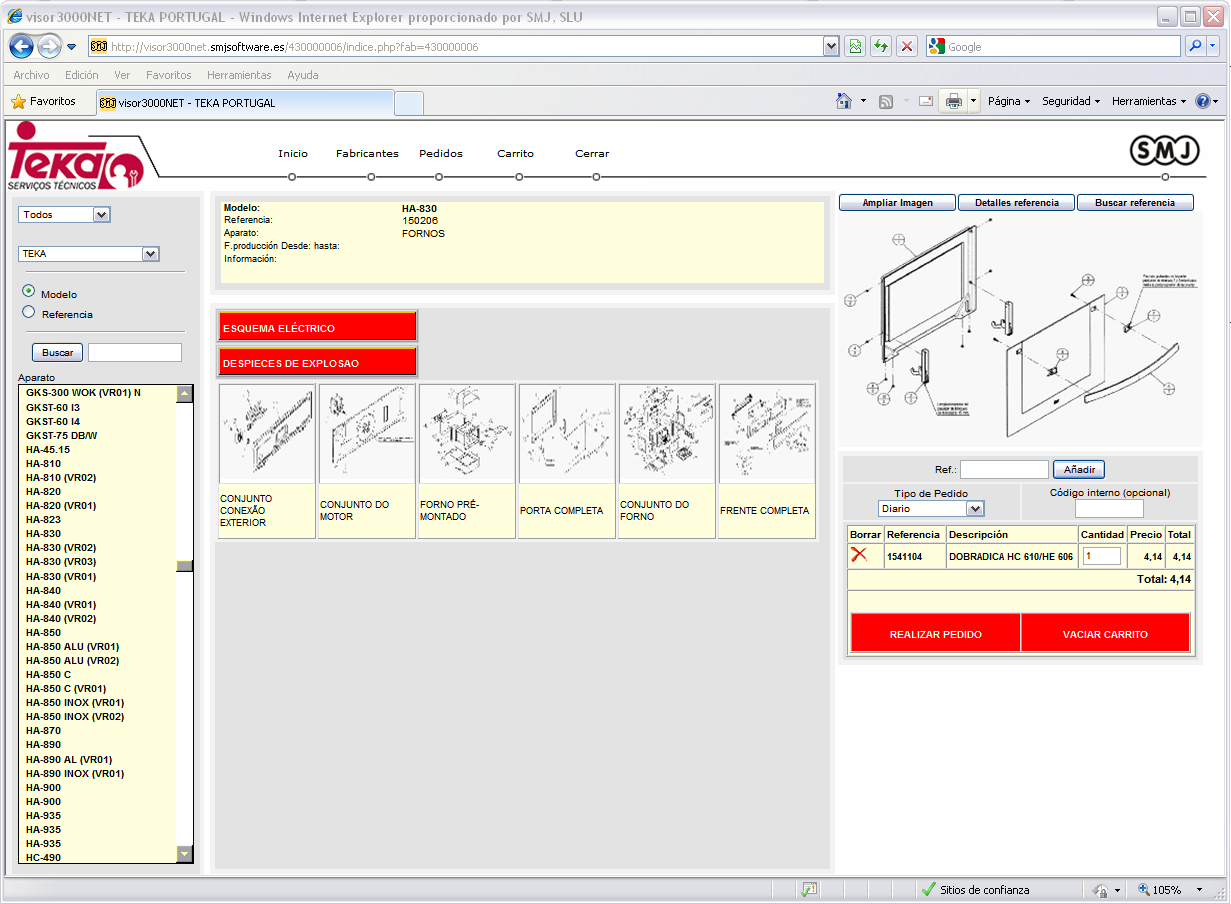Viewport: 1231px width, 904px height.
Task: Select the Modelo radio button
Action: (x=29, y=291)
